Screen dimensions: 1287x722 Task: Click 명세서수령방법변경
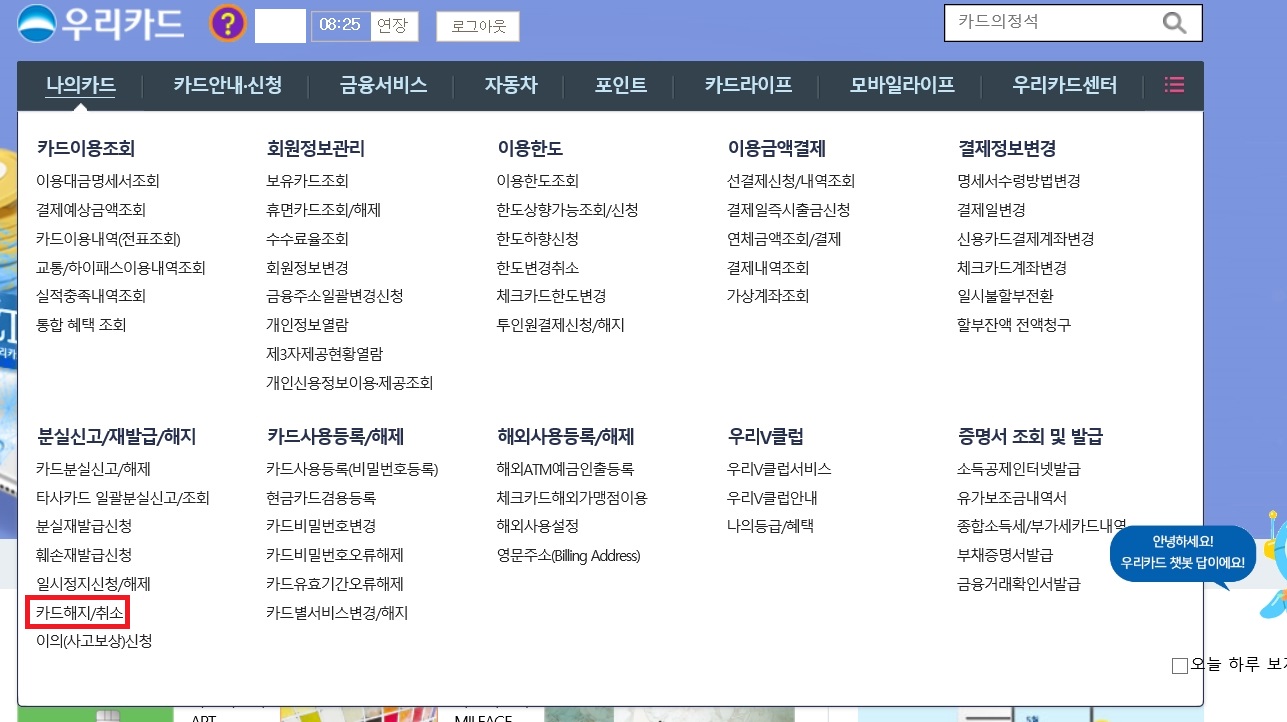(1019, 181)
